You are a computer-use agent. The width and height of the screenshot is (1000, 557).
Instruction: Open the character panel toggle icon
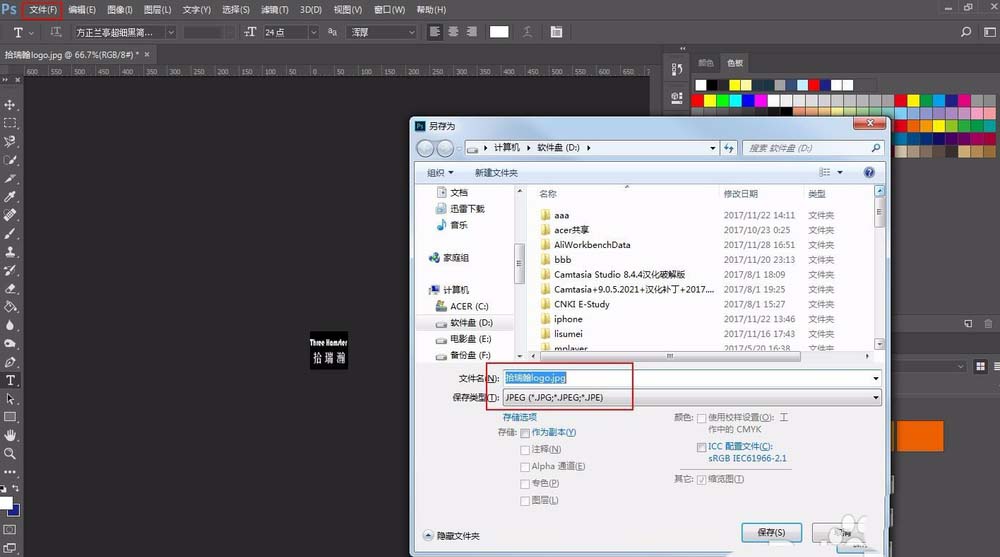[556, 32]
